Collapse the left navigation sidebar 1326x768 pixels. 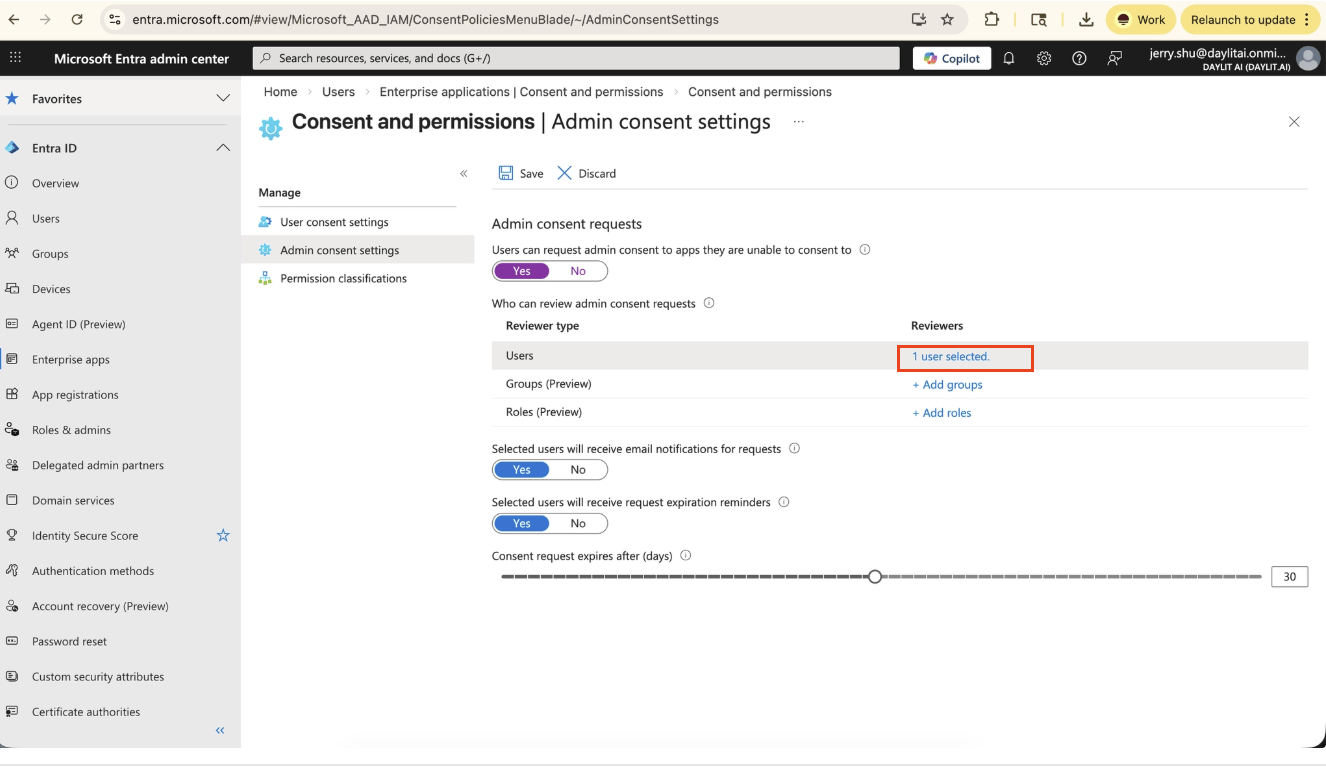coord(220,731)
